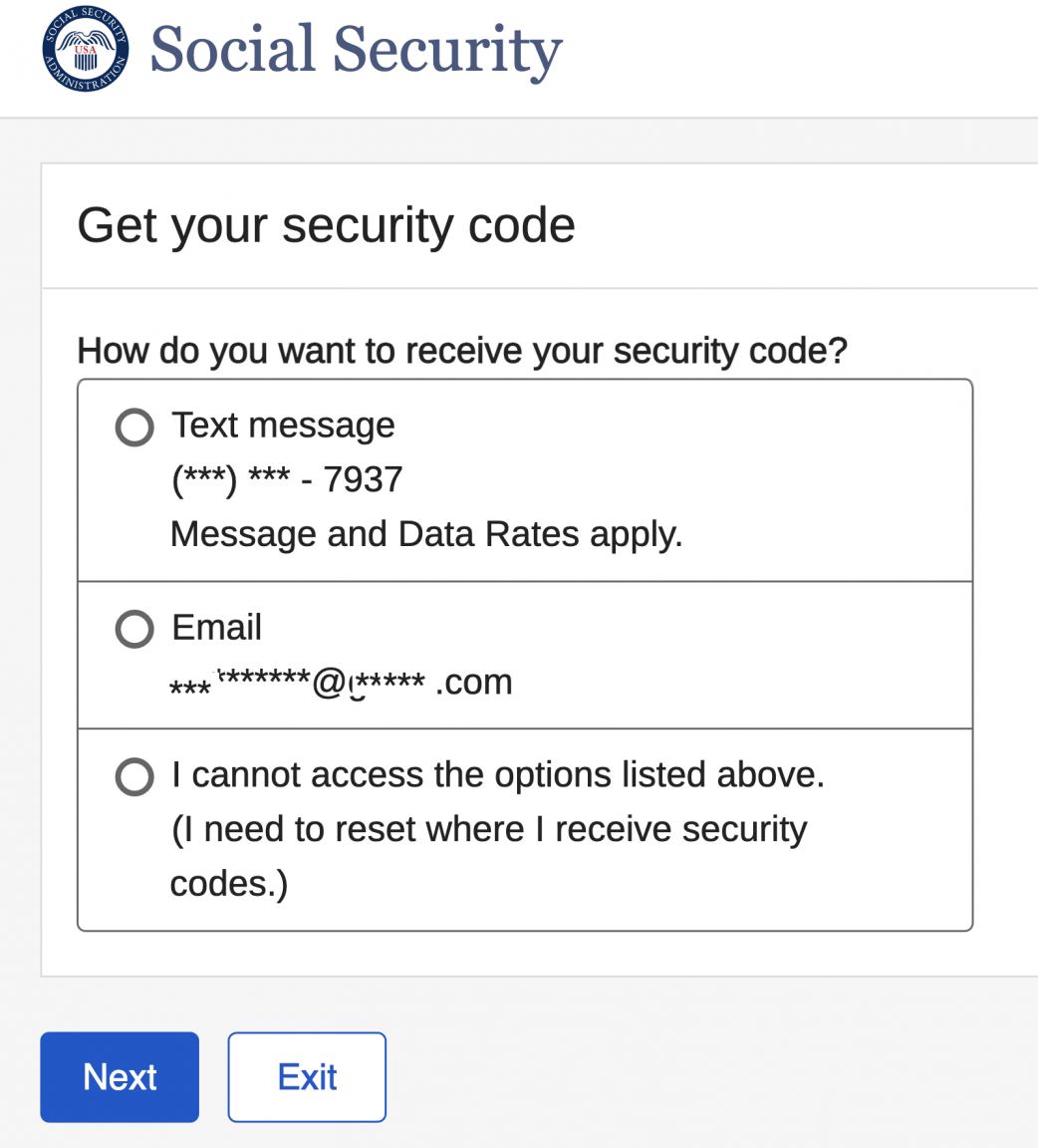Select the Text message radio button
The width and height of the screenshot is (1038, 1148).
(134, 428)
